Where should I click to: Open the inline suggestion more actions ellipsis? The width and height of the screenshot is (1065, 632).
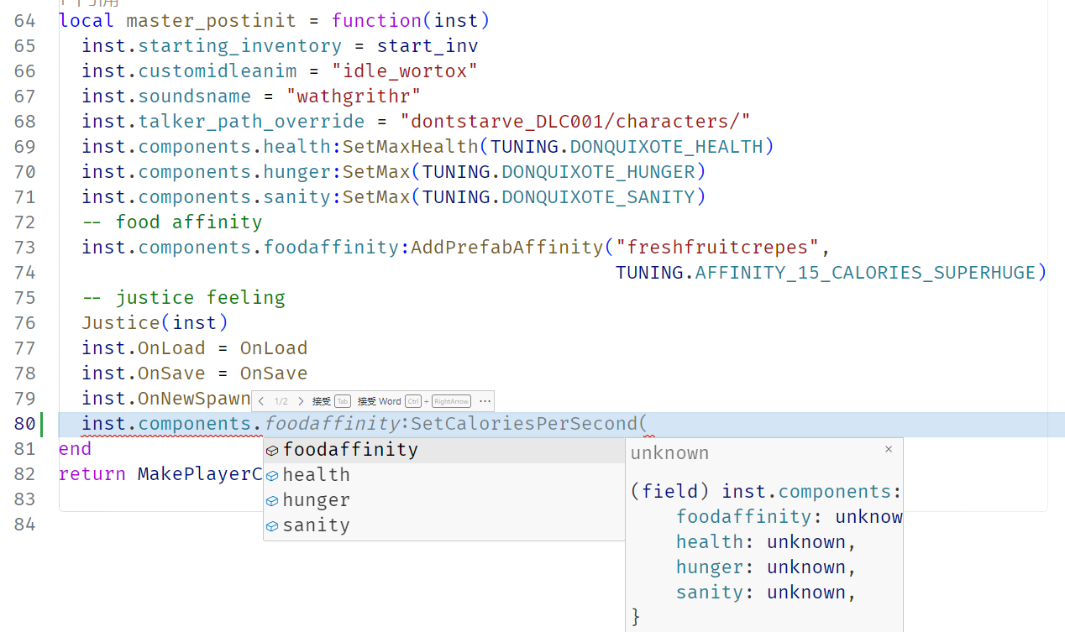485,401
